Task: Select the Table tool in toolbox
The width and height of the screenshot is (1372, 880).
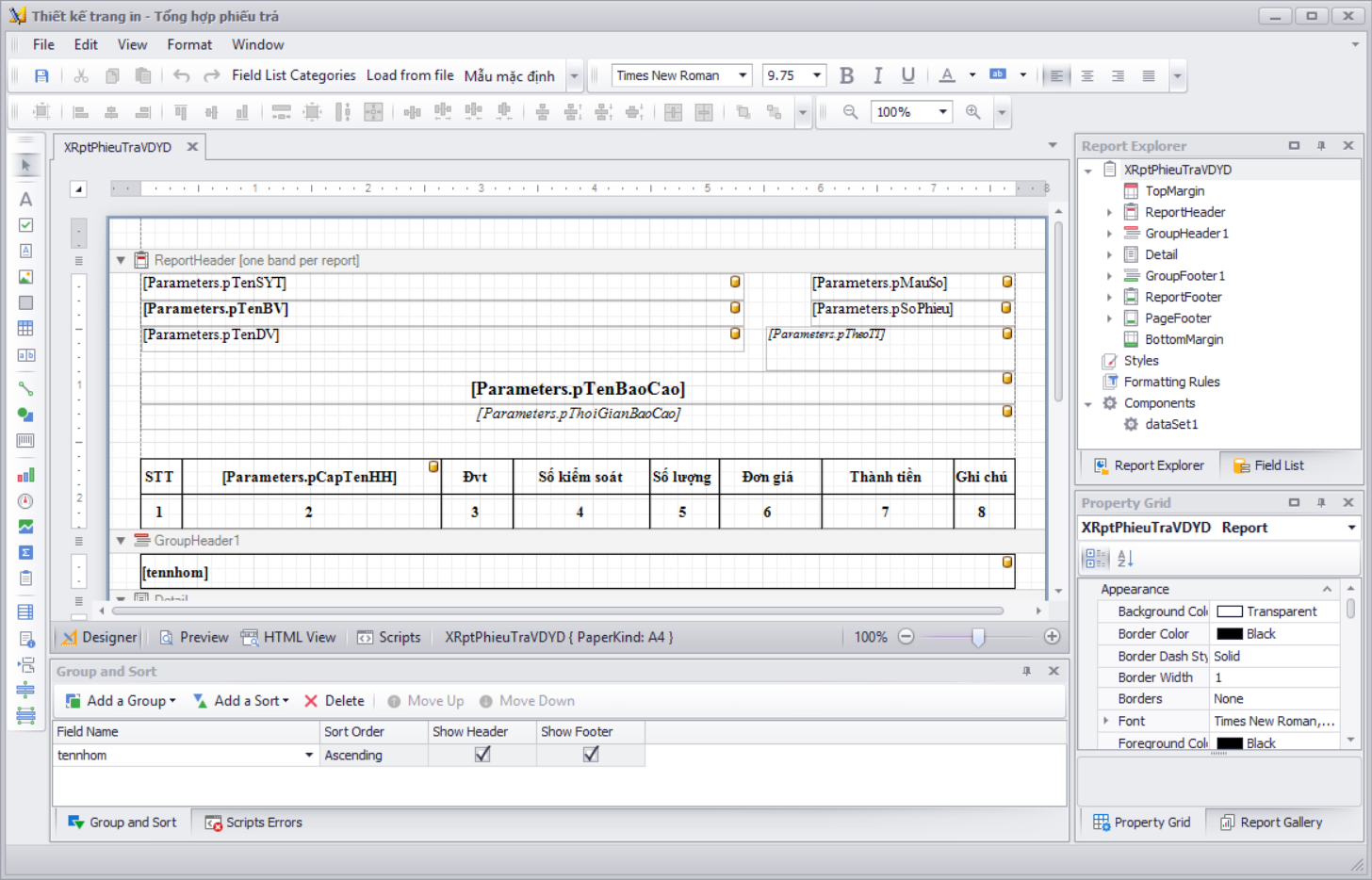Action: (25, 329)
